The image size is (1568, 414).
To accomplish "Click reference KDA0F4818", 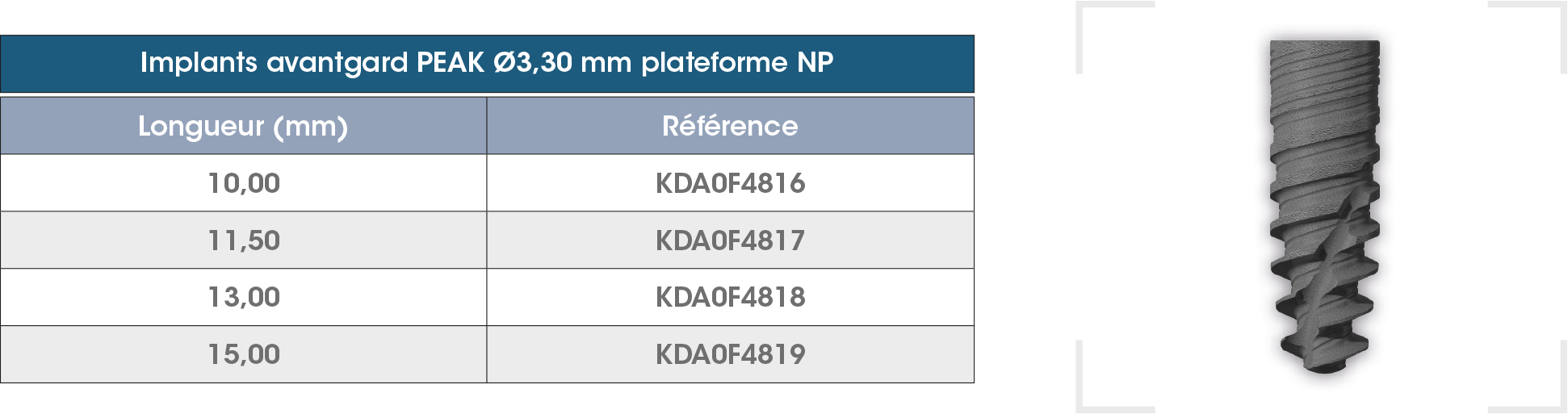I will pyautogui.click(x=730, y=297).
